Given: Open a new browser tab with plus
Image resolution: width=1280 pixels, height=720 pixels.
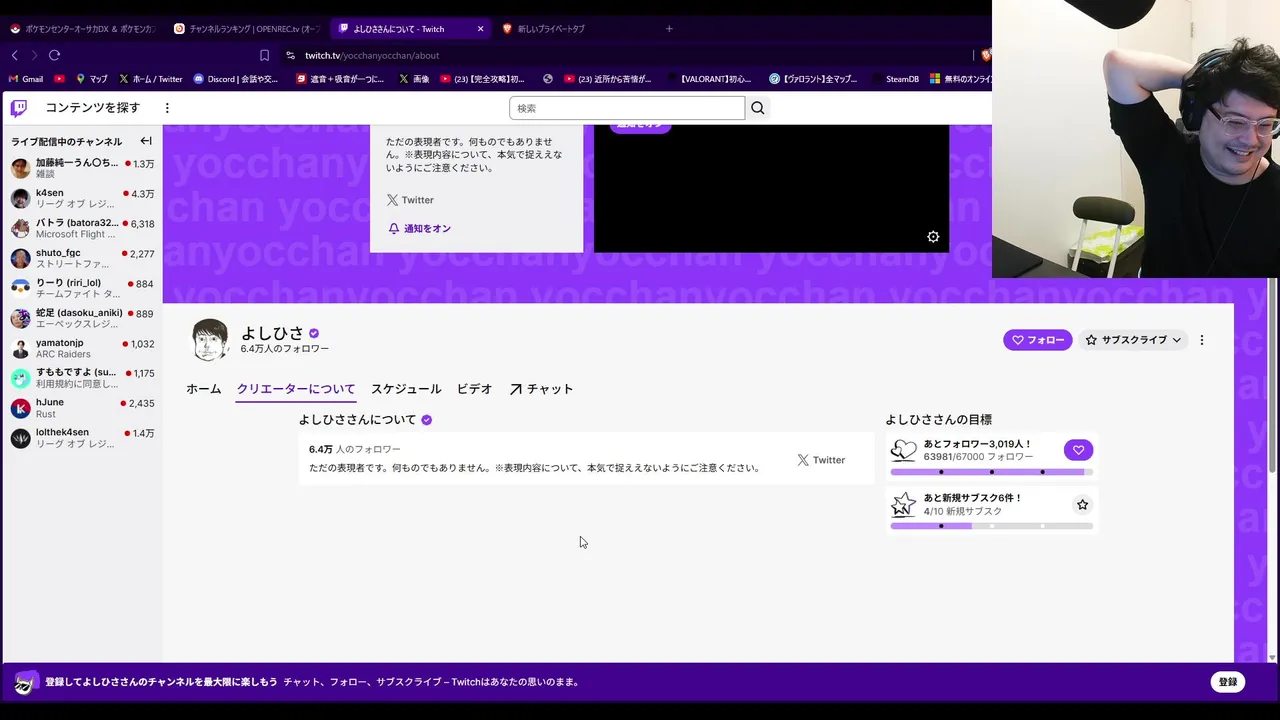Looking at the screenshot, I should (x=669, y=29).
